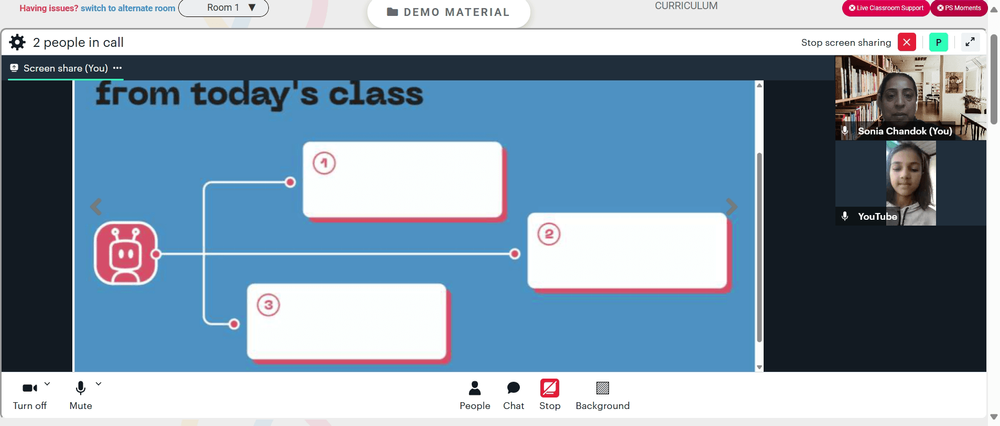Click microphone icon on YouTube tile

(845, 217)
